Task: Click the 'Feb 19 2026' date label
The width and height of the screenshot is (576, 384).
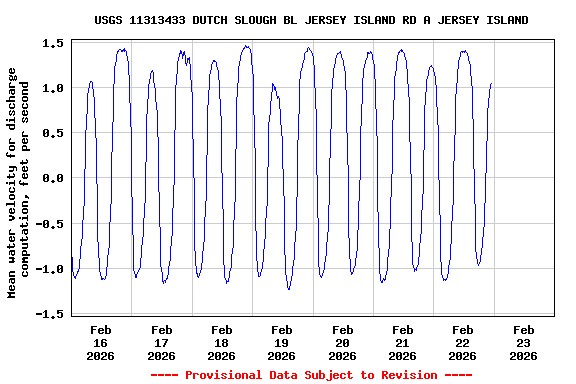Action: click(x=281, y=343)
